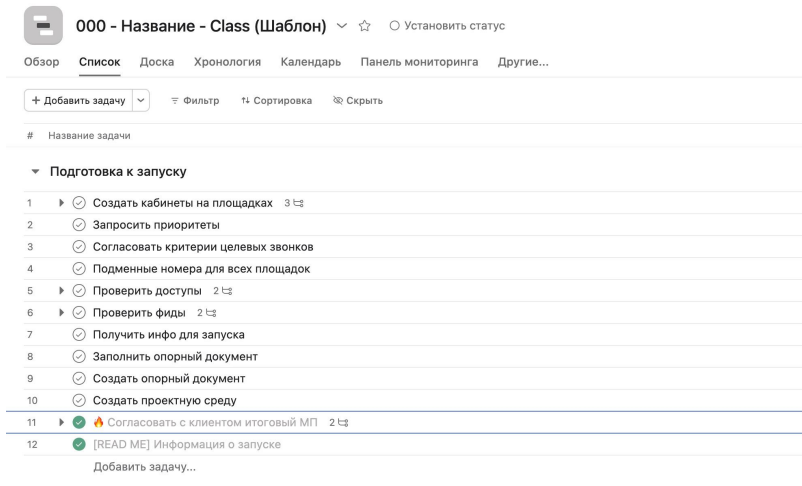
Task: Open task Создать опорный документ
Action: [x=169, y=379]
